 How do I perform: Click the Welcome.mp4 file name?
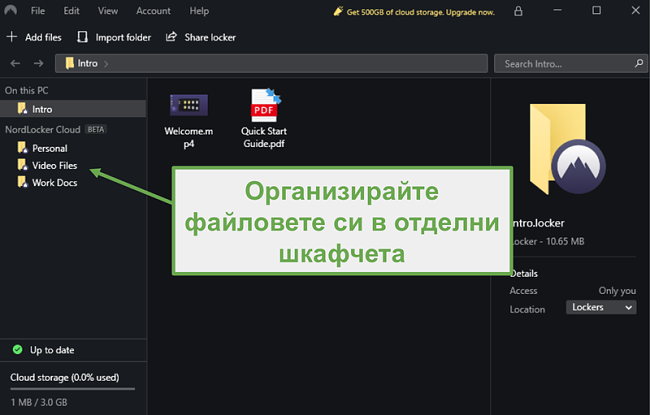(189, 137)
